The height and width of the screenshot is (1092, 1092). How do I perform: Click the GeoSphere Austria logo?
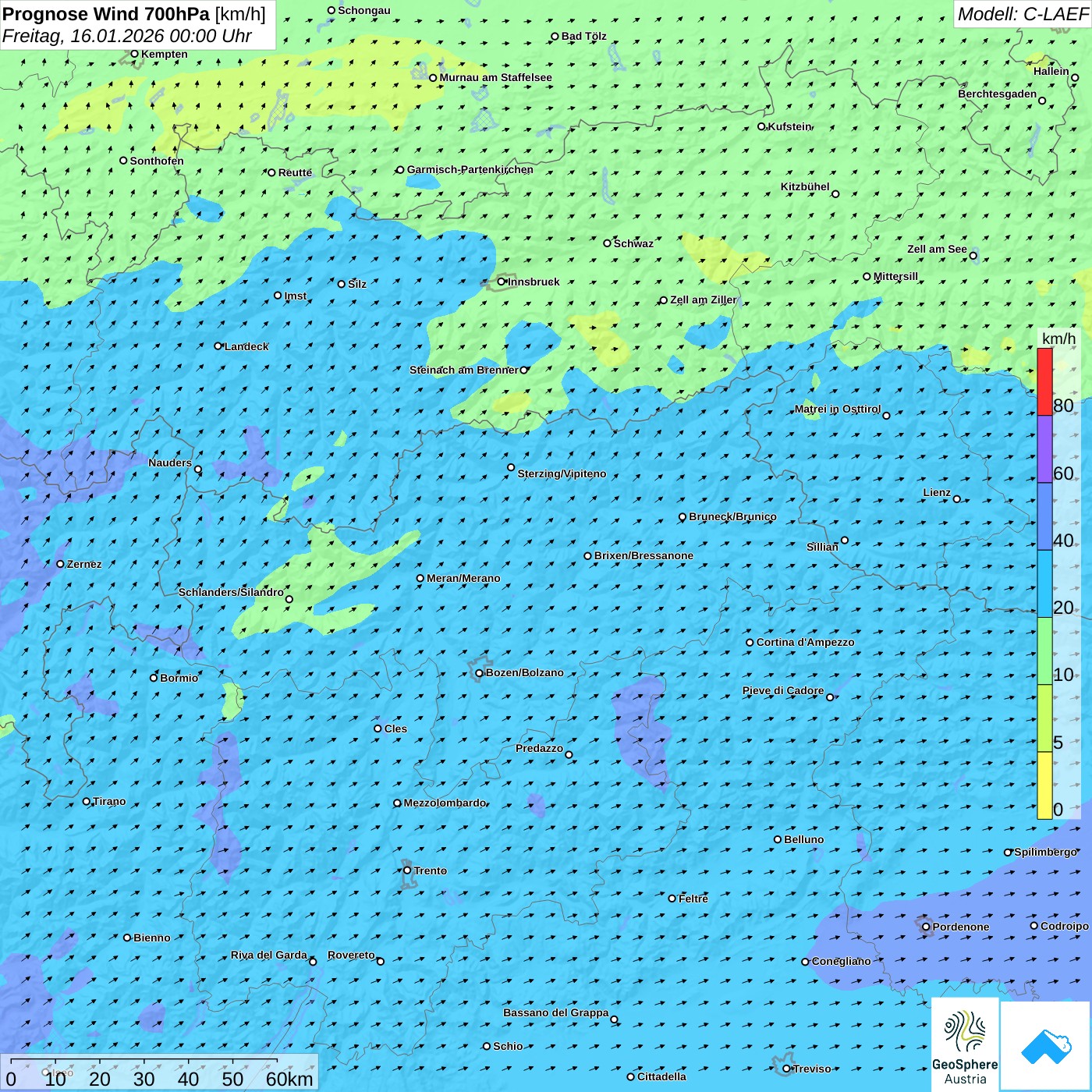(x=965, y=1045)
